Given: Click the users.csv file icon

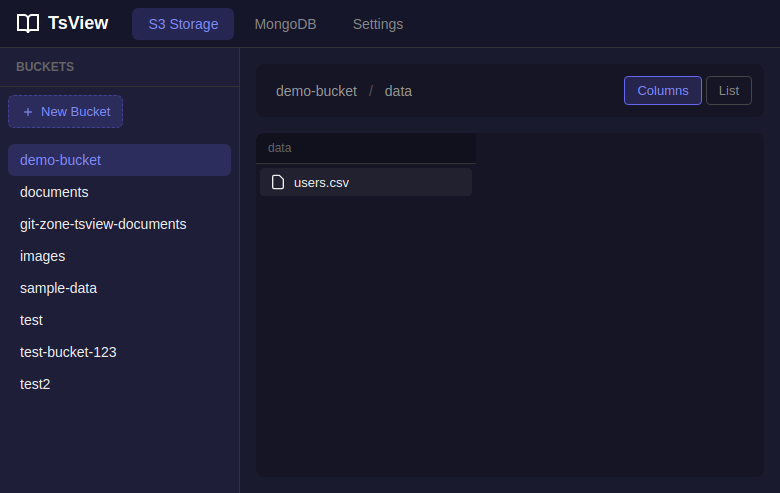Looking at the screenshot, I should coord(279,182).
